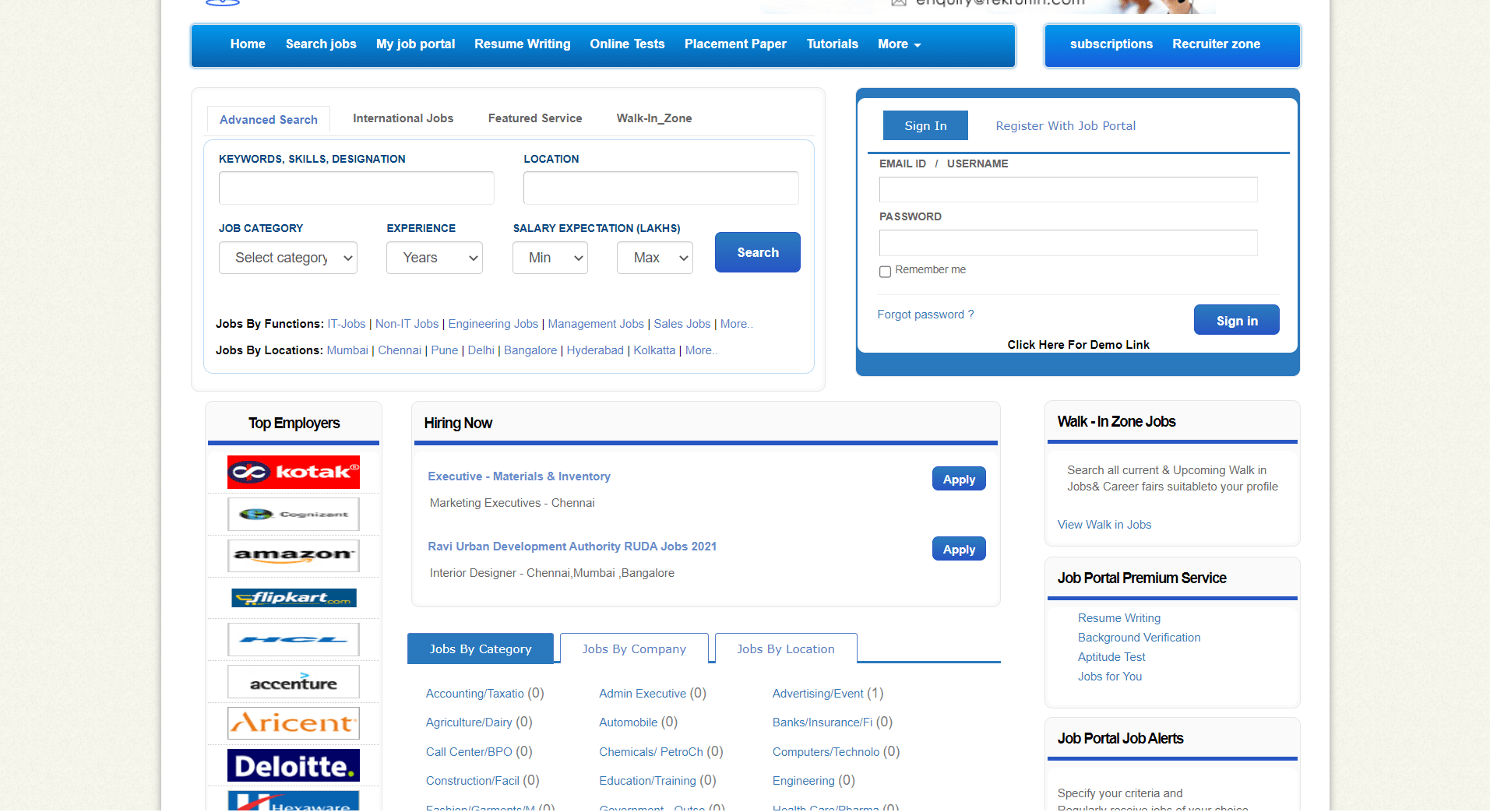Open the Max salary expectation dropdown
The width and height of the screenshot is (1490, 812).
point(654,258)
